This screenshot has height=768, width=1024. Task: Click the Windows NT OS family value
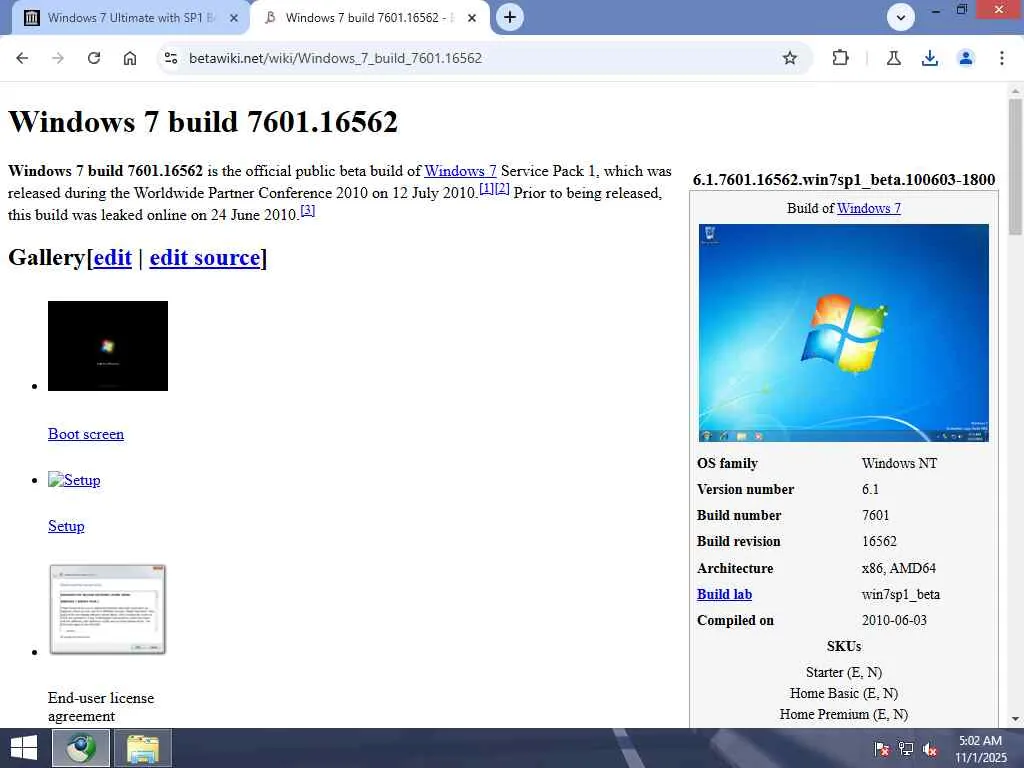pos(899,463)
